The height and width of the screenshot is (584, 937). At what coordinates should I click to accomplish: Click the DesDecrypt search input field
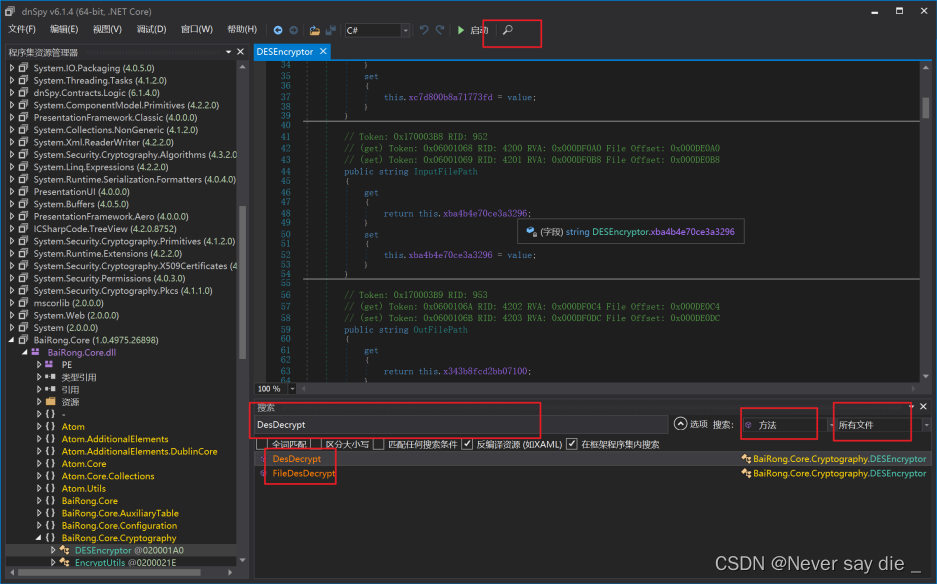[460, 424]
